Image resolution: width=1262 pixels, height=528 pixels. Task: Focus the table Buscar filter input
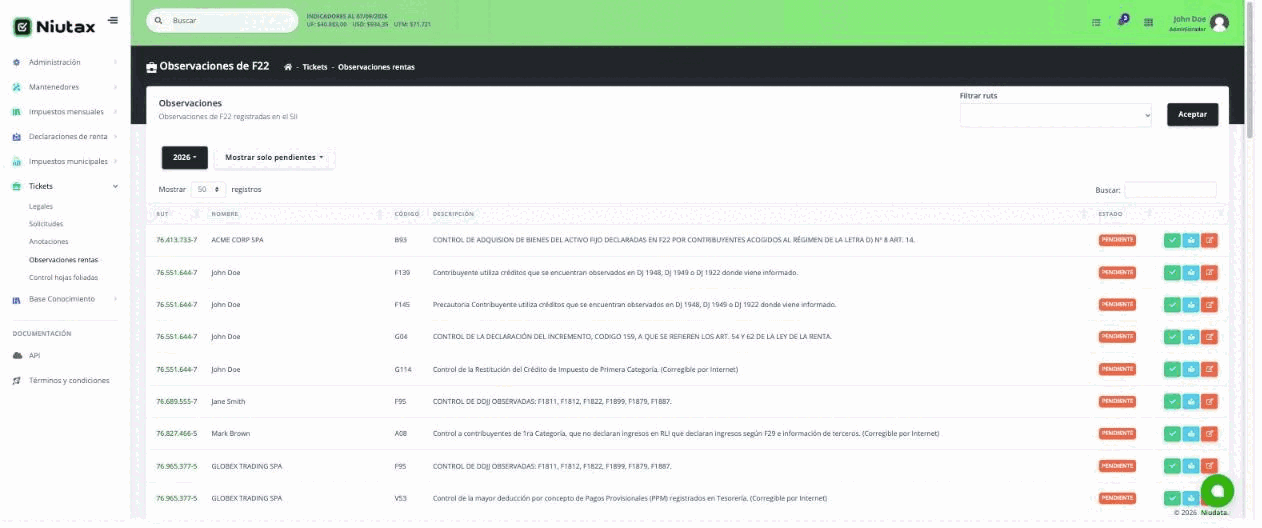pos(1170,189)
